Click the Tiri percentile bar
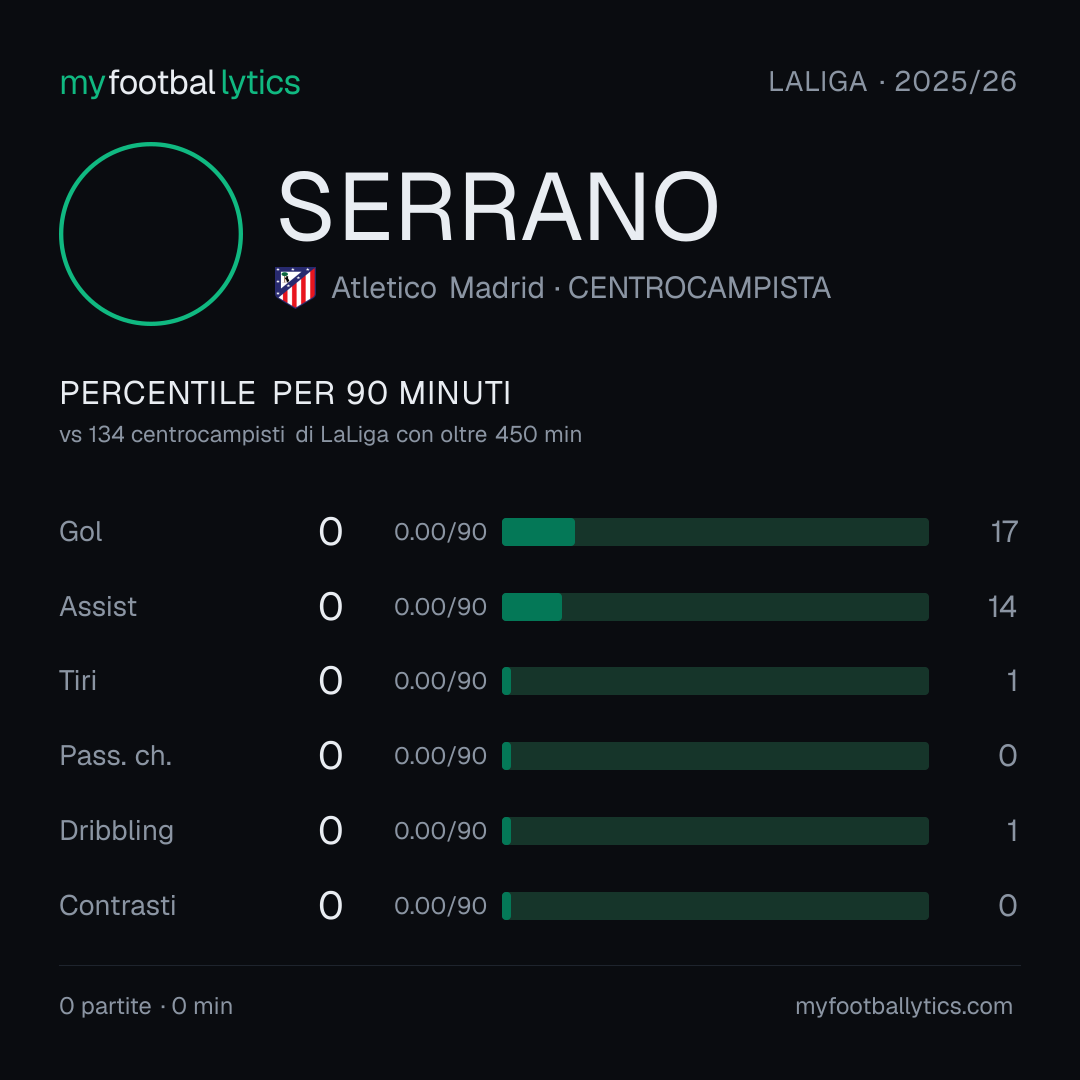 pyautogui.click(x=715, y=681)
